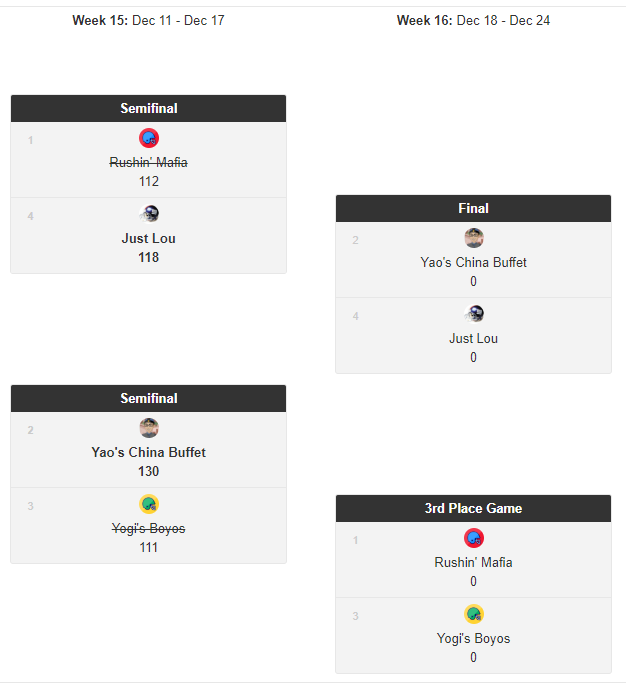Click Just Lou helmet avatar in Final
This screenshot has width=626, height=690.
(474, 314)
